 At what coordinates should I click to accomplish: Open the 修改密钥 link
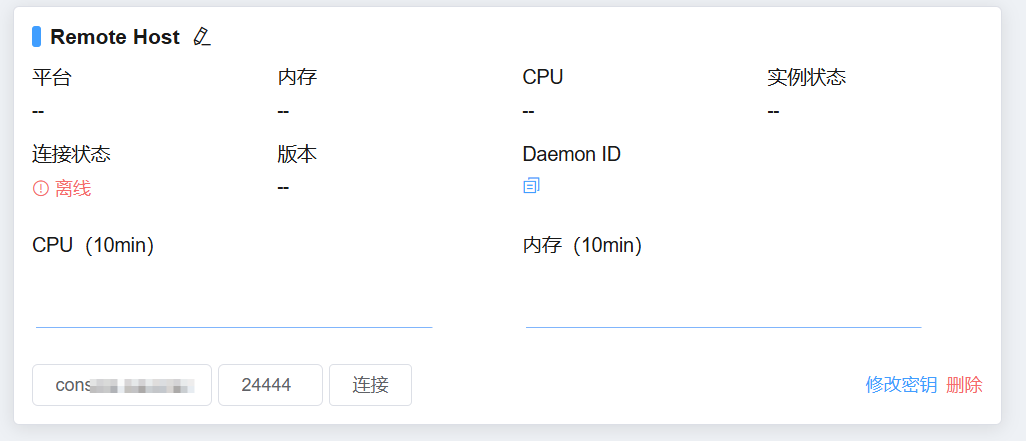pyautogui.click(x=901, y=385)
